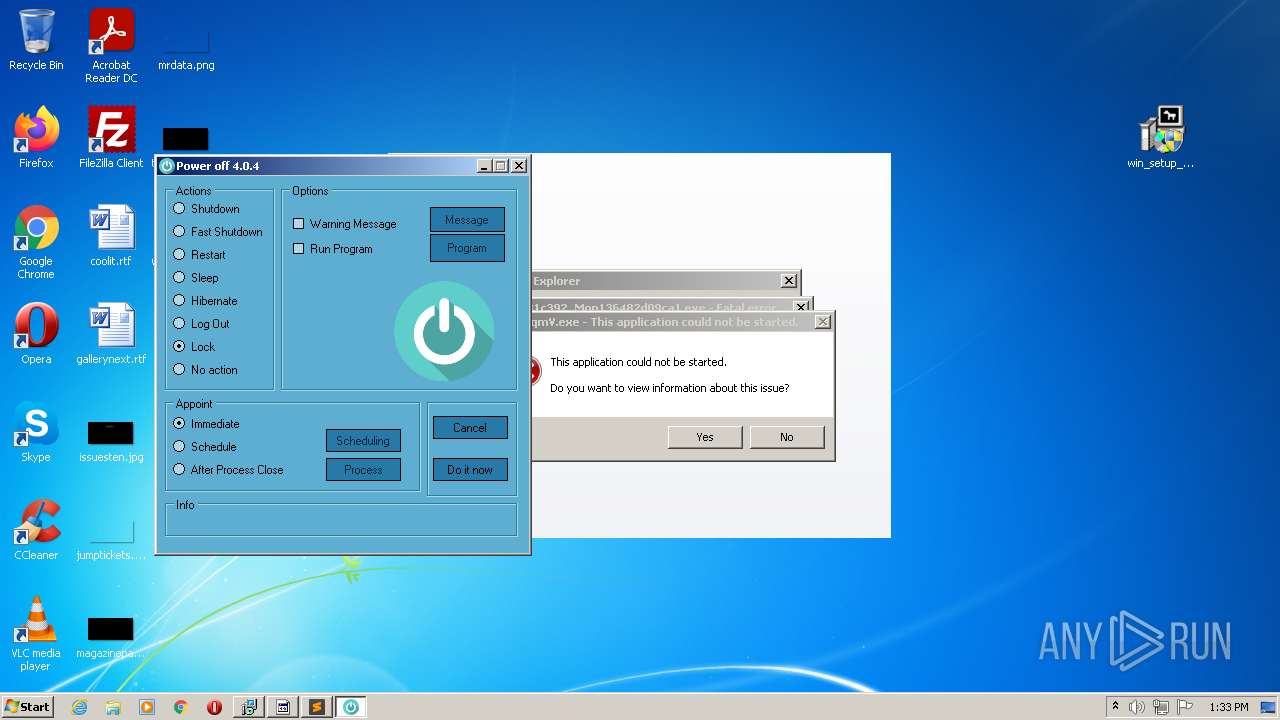Screen dimensions: 1280x720
Task: Click the Do it now button
Action: pos(470,470)
